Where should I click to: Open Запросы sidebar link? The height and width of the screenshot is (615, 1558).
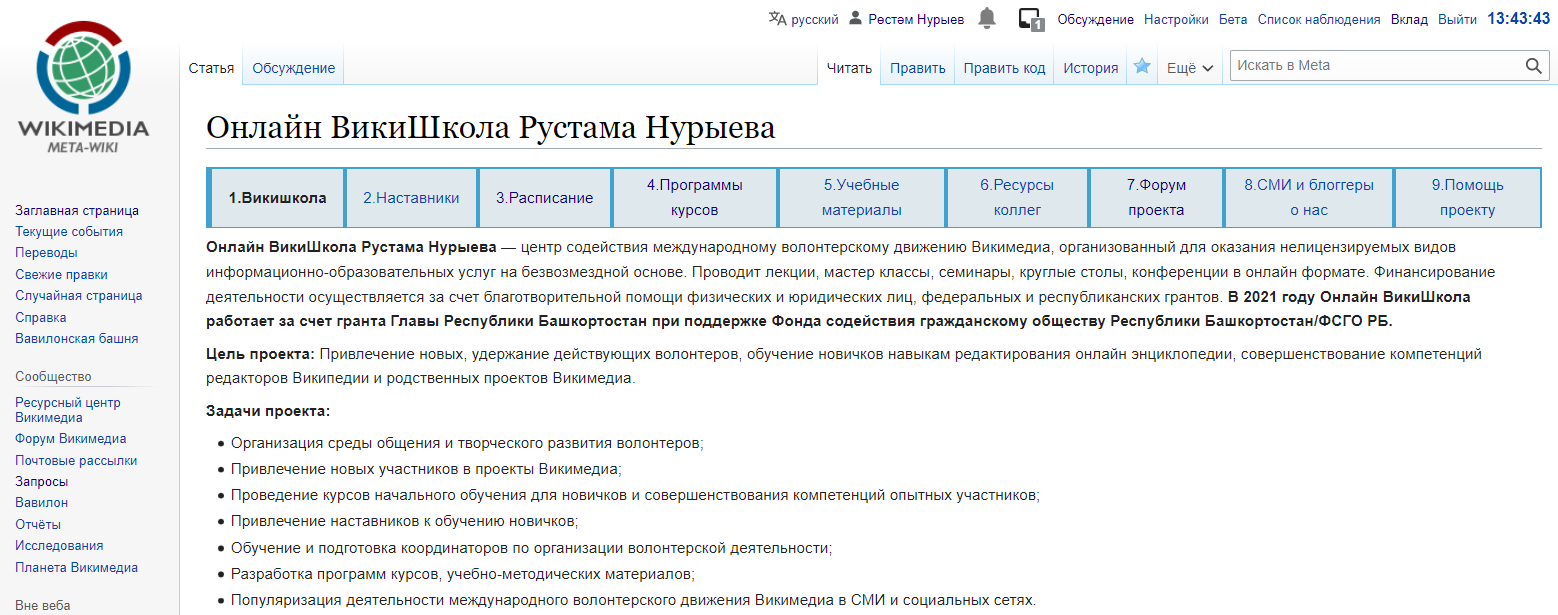pyautogui.click(x=42, y=481)
